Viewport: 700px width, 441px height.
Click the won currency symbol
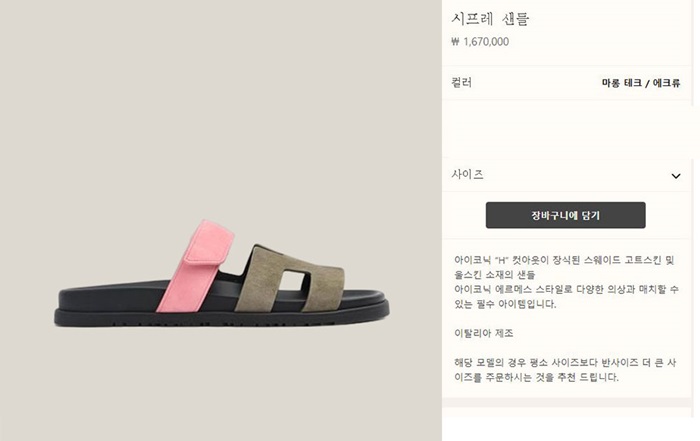(455, 42)
